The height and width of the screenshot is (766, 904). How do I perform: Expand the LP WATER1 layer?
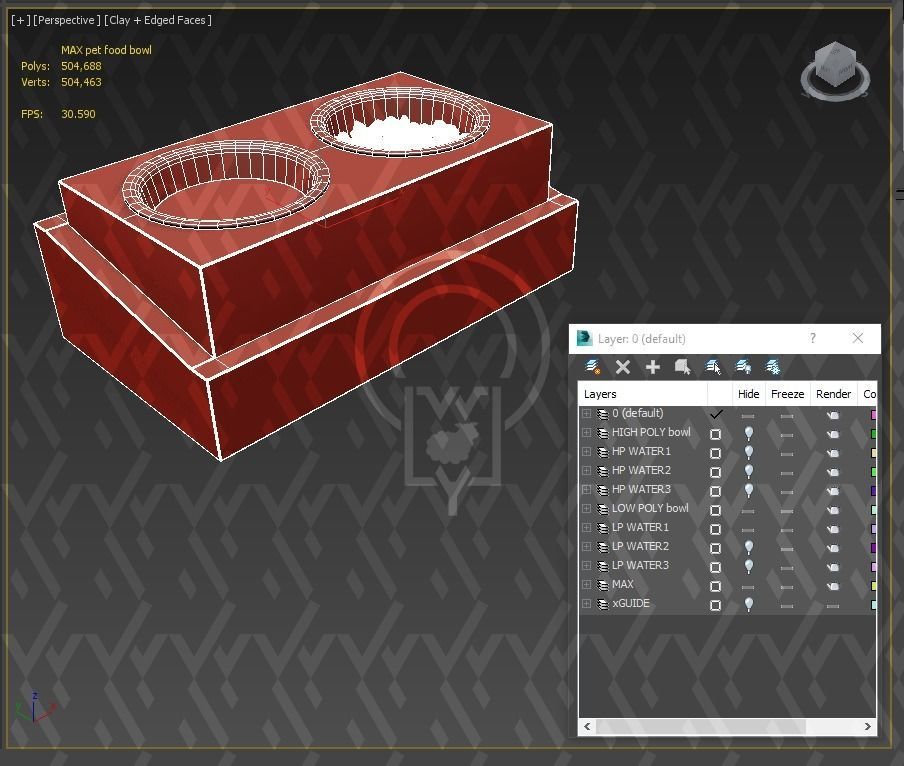click(586, 528)
